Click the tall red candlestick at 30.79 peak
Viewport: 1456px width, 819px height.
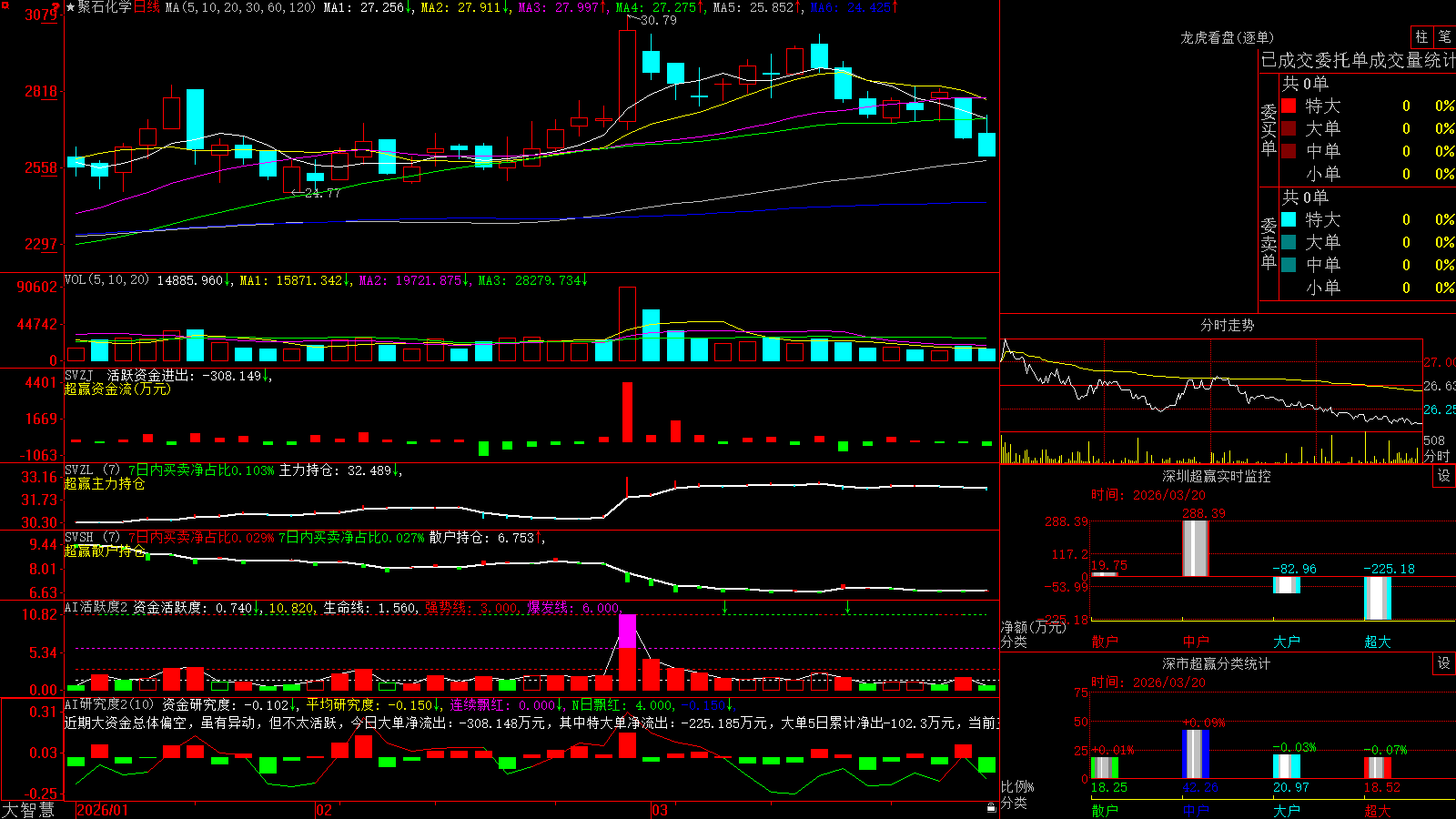(627, 76)
